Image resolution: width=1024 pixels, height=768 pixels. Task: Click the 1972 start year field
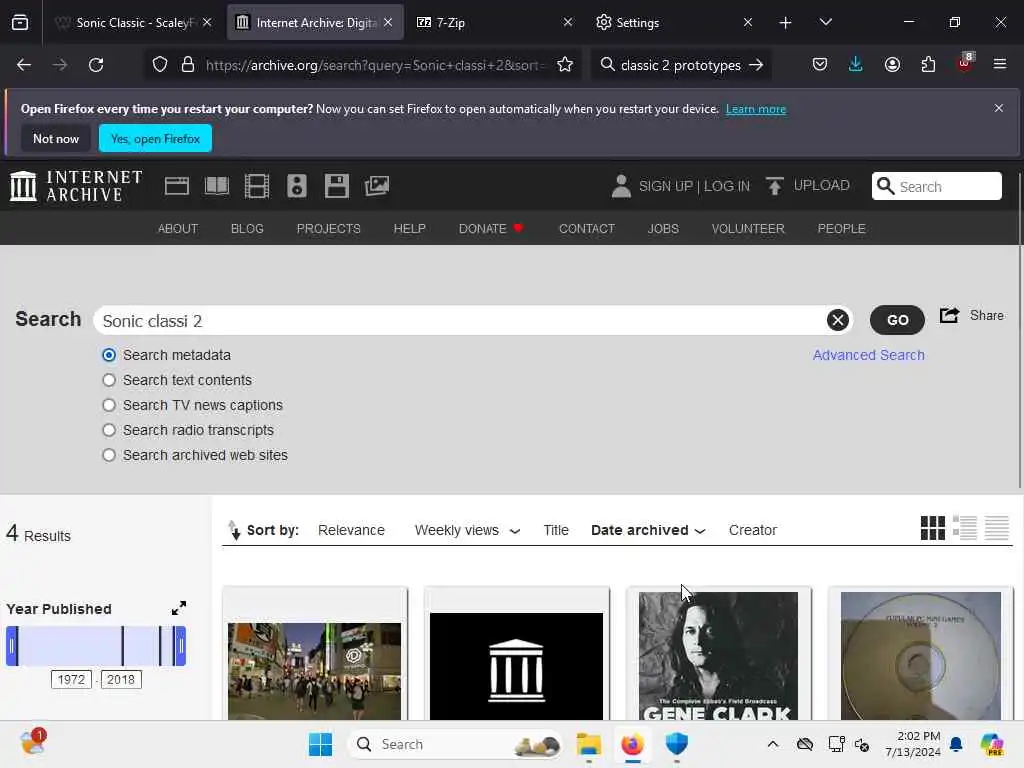click(x=71, y=679)
